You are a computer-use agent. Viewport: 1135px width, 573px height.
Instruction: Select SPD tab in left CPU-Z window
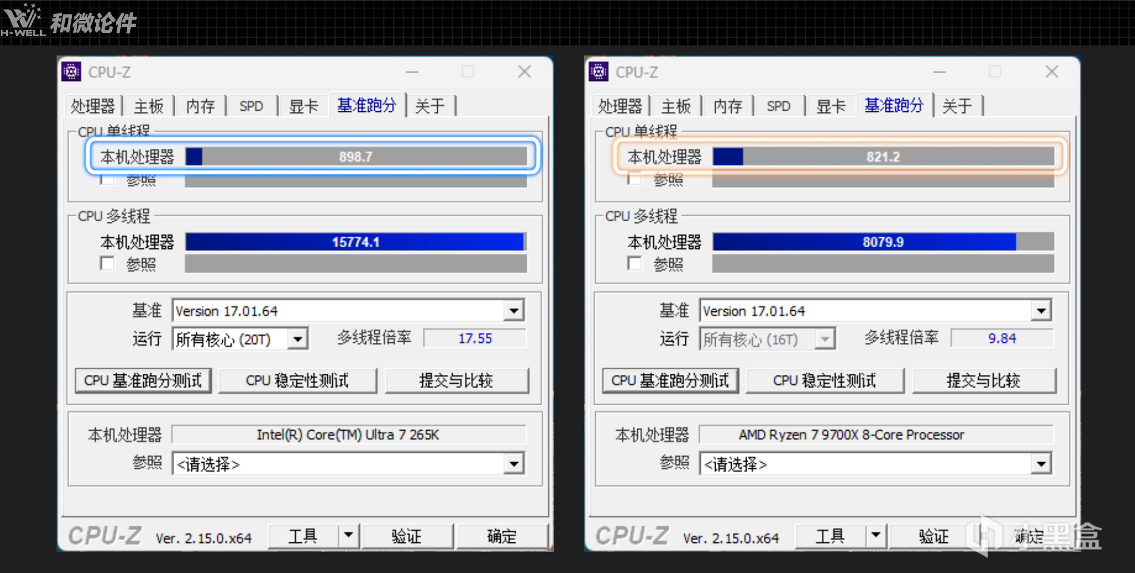pos(251,106)
